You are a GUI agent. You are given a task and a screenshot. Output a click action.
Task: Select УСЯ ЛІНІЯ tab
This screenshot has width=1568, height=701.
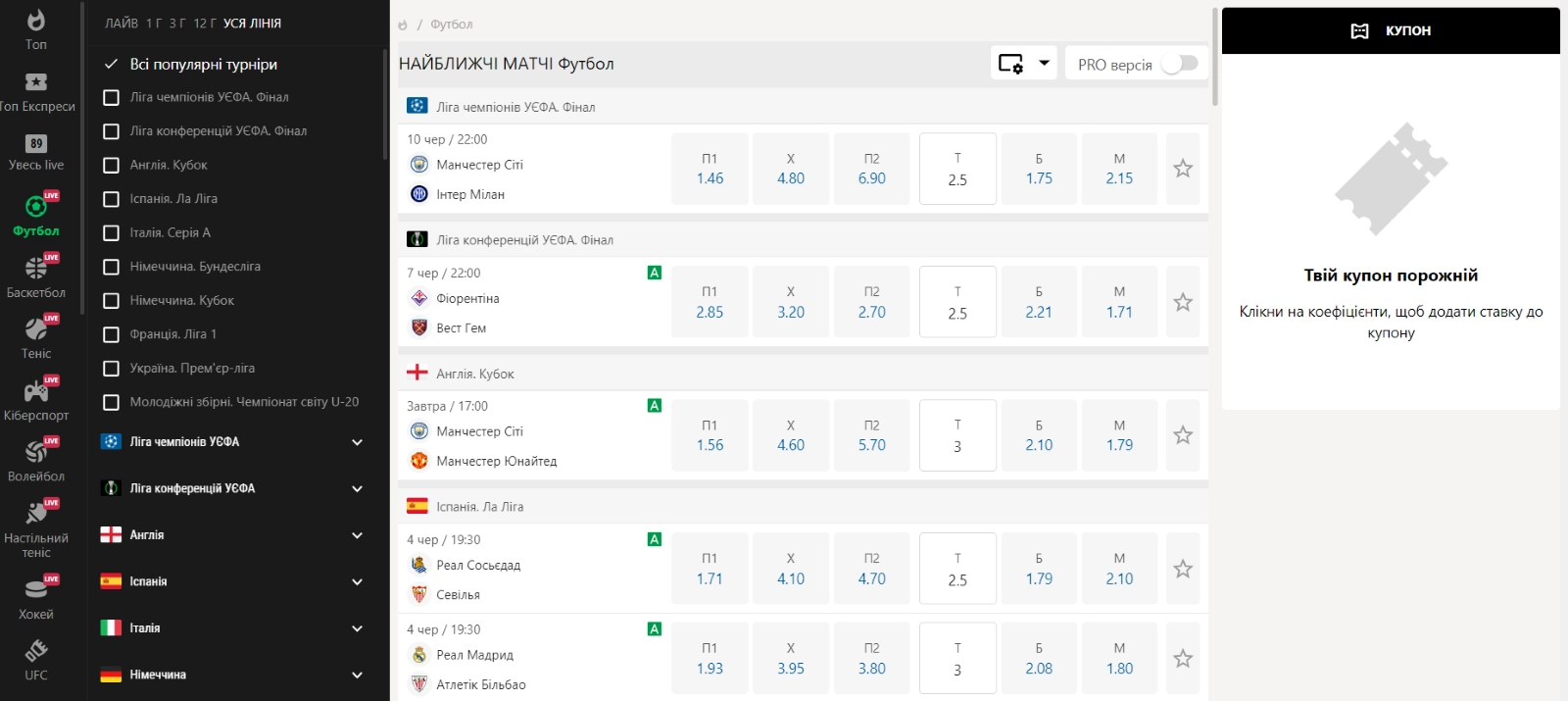252,24
